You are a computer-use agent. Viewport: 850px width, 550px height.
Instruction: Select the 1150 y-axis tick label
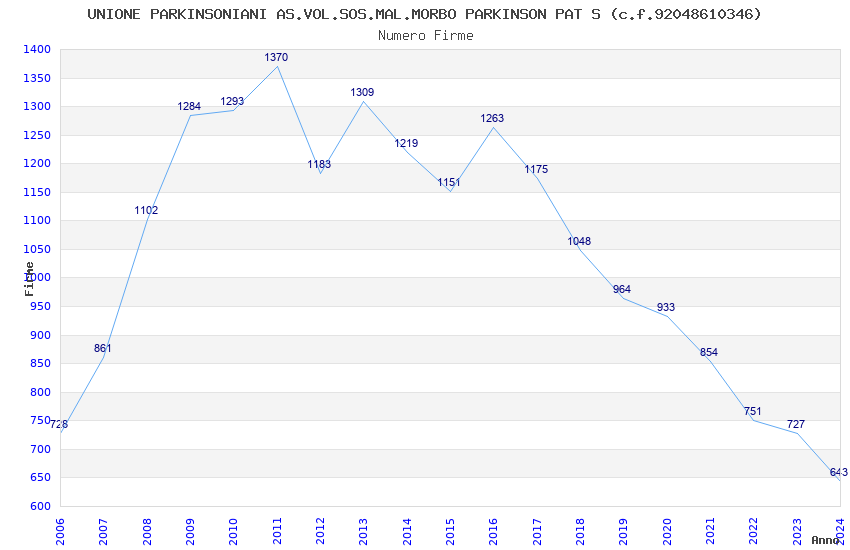coord(37,192)
